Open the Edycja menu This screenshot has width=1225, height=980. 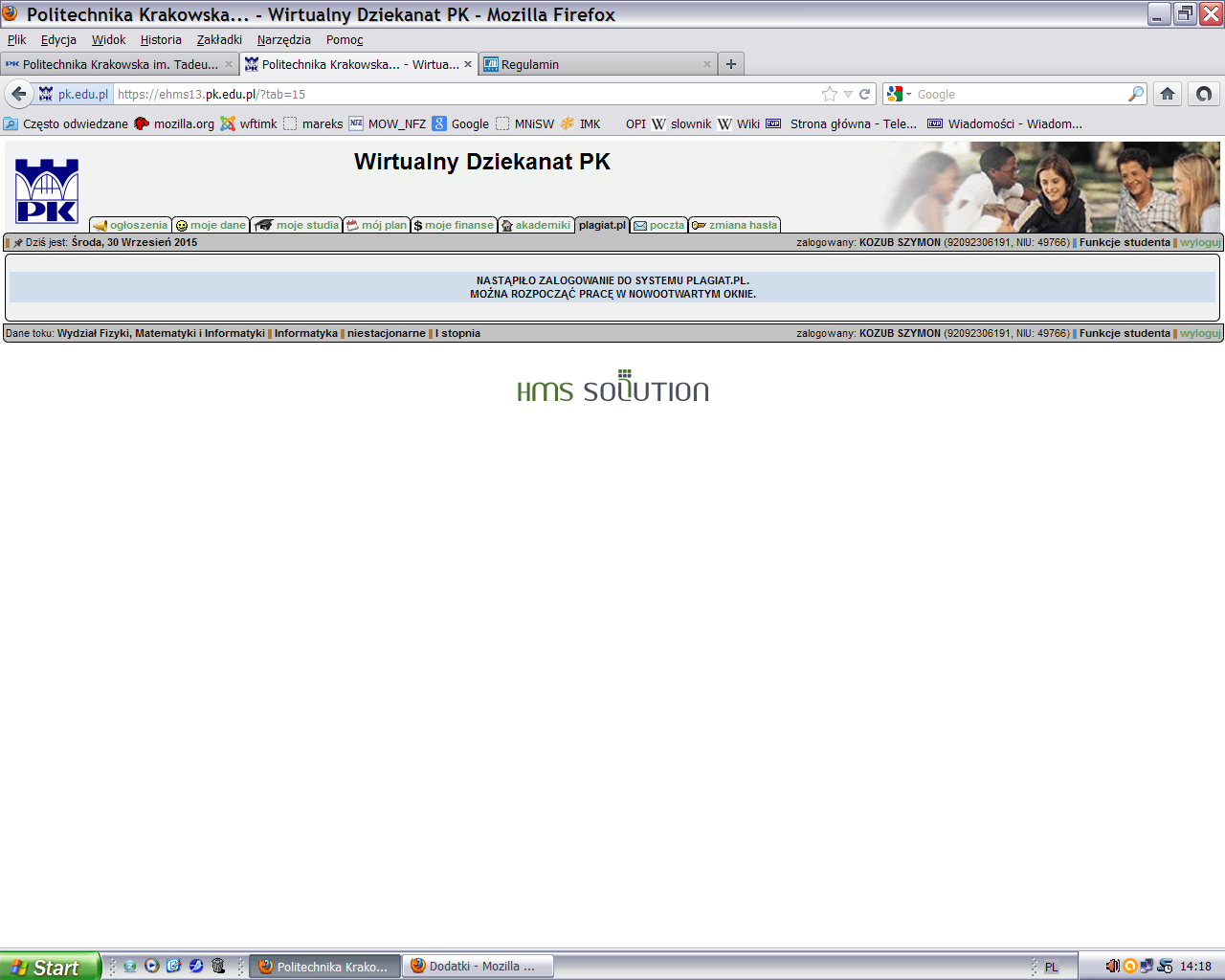click(x=58, y=39)
